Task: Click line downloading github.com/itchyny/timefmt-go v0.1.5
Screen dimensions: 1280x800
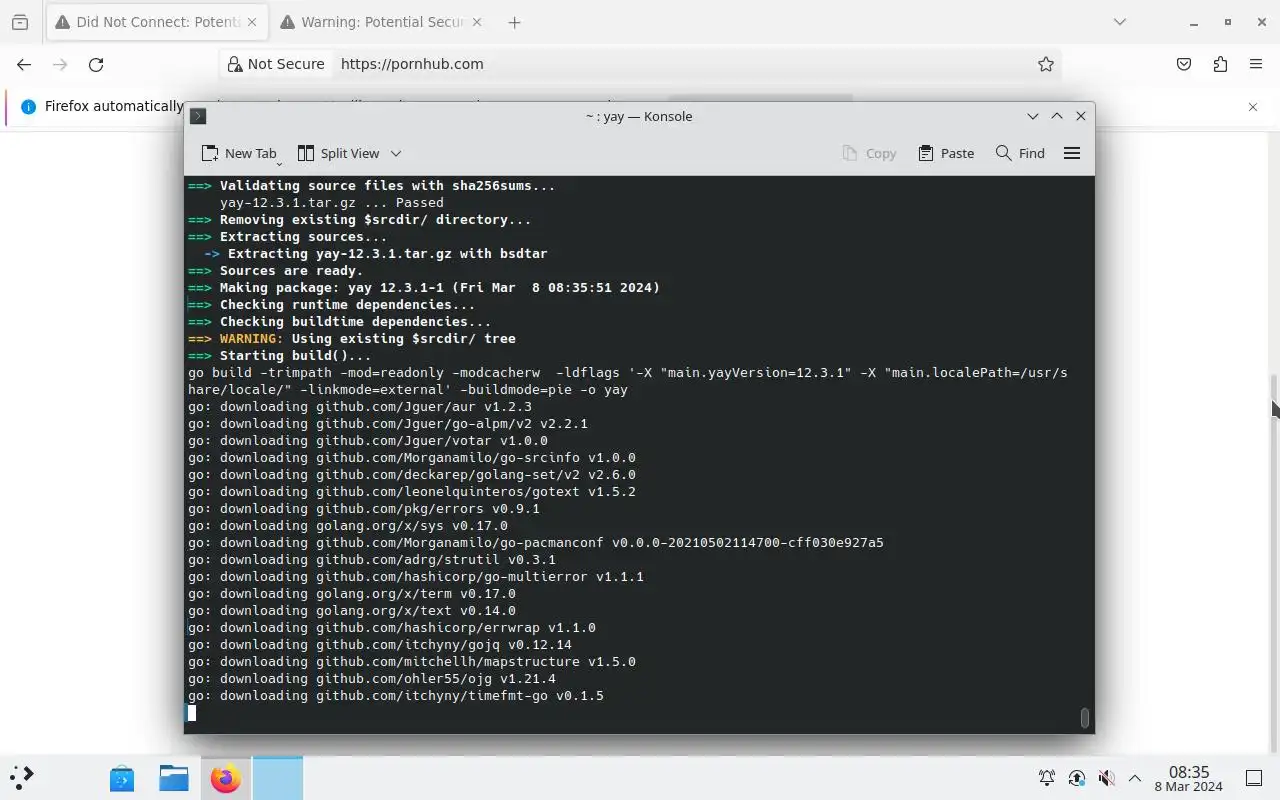Action: tap(396, 696)
